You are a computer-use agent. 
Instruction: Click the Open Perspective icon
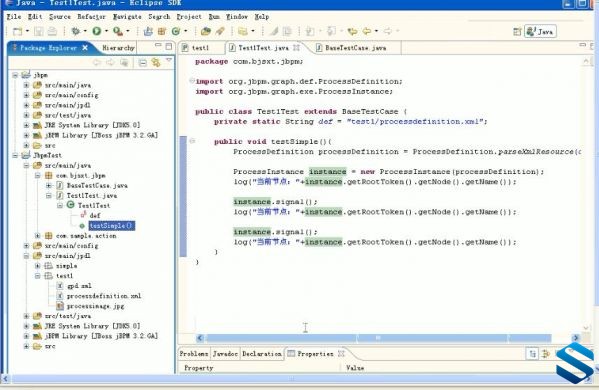(517, 32)
